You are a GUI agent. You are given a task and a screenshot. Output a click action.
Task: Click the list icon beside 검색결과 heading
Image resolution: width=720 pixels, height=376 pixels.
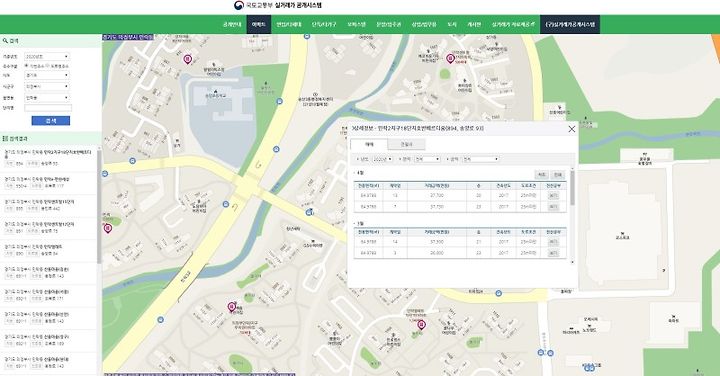click(x=5, y=138)
